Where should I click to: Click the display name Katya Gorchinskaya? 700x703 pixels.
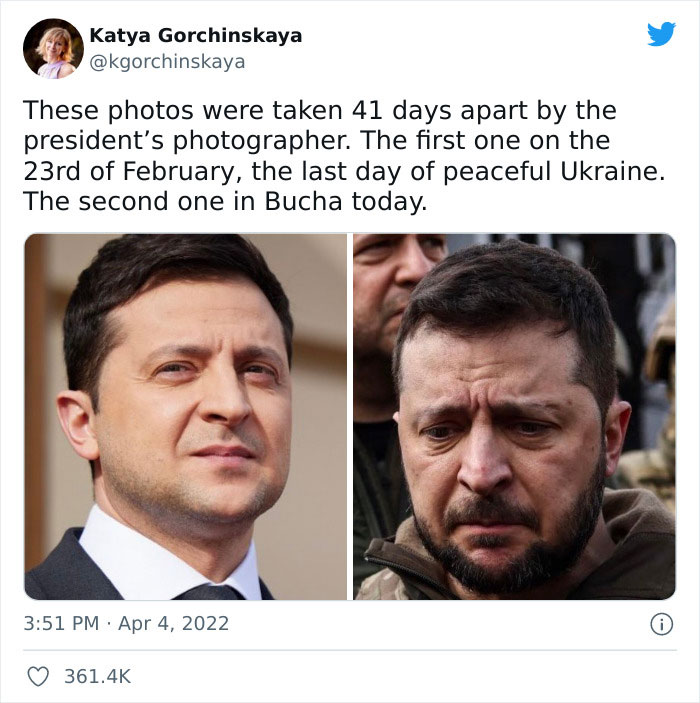coord(195,36)
